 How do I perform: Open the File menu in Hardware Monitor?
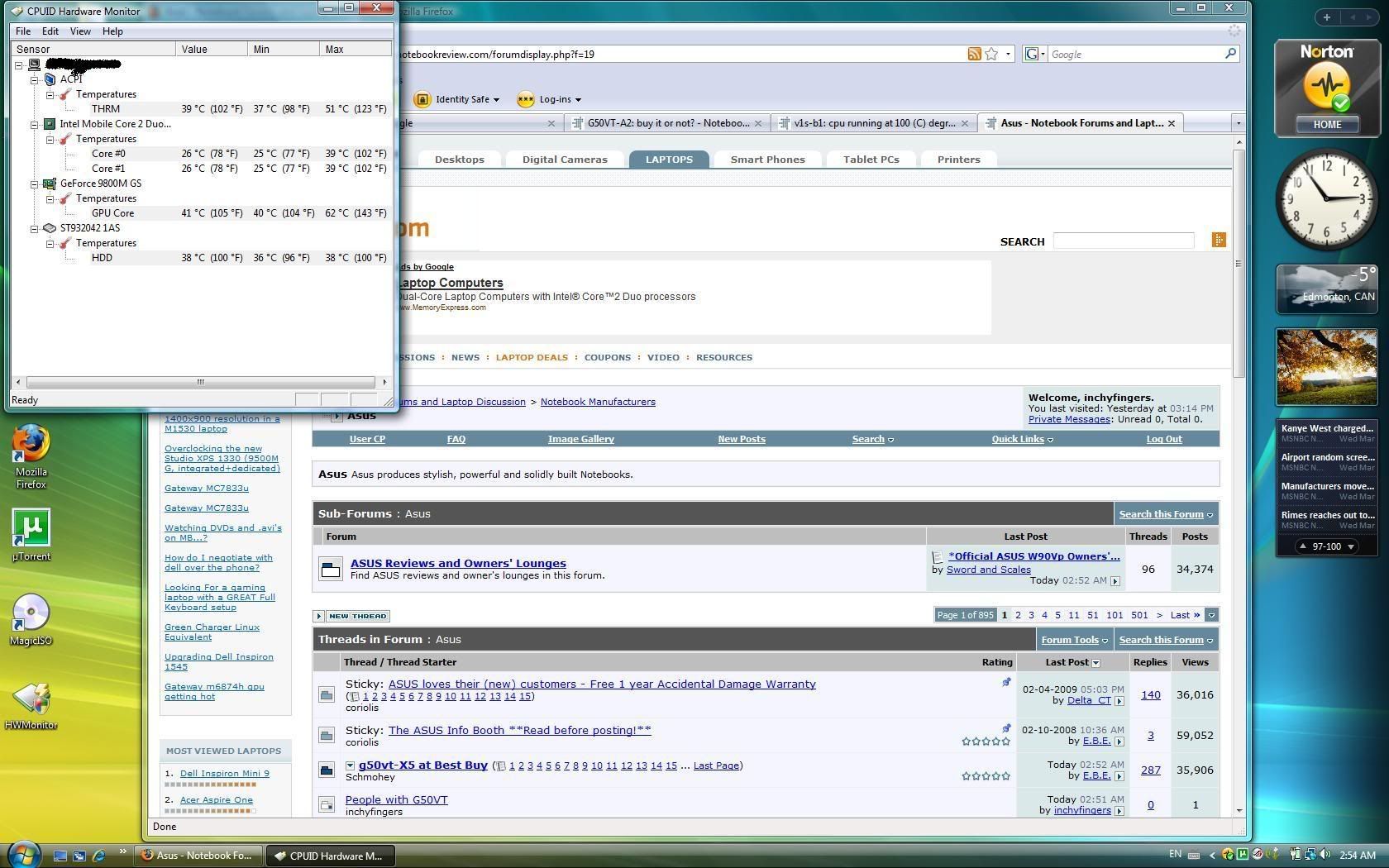pyautogui.click(x=23, y=31)
